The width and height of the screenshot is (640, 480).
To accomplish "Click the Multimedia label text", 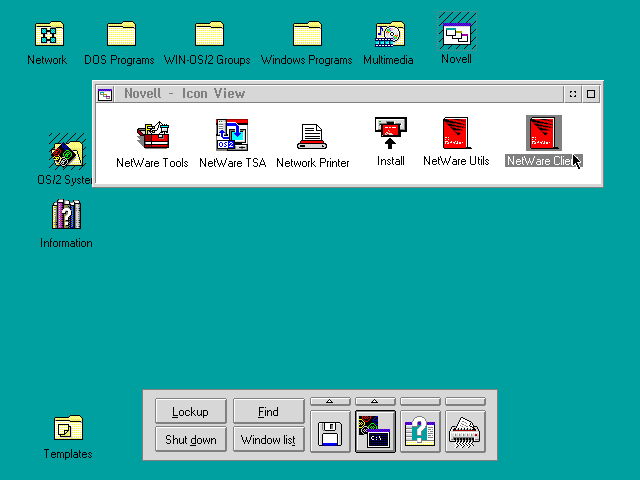I will point(388,60).
